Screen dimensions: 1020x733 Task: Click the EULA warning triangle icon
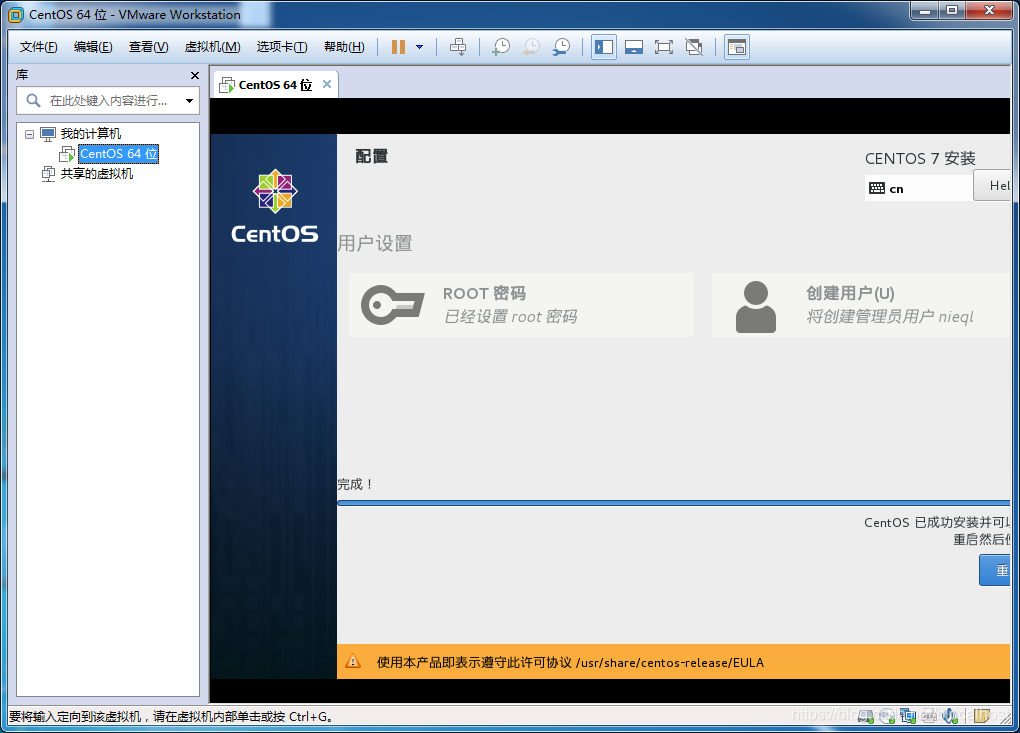(353, 662)
